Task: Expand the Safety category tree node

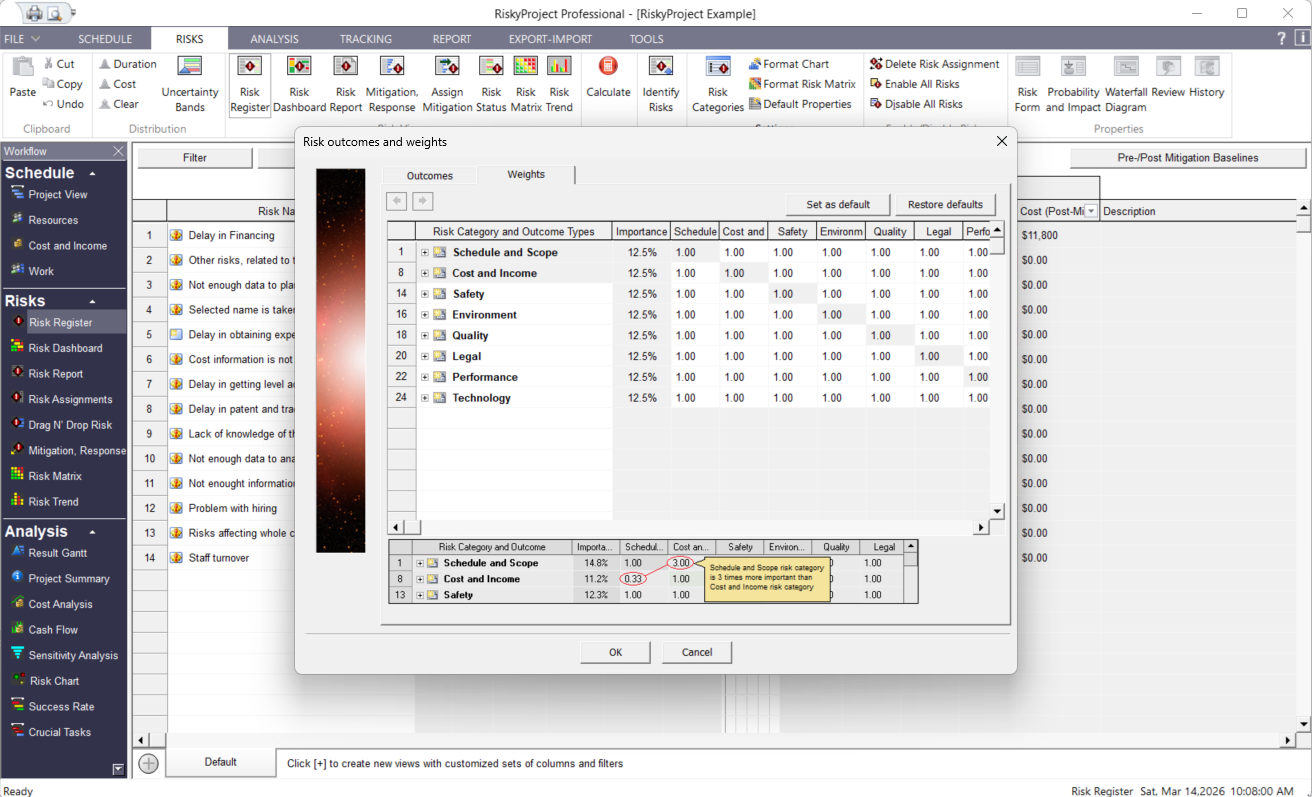Action: [425, 294]
